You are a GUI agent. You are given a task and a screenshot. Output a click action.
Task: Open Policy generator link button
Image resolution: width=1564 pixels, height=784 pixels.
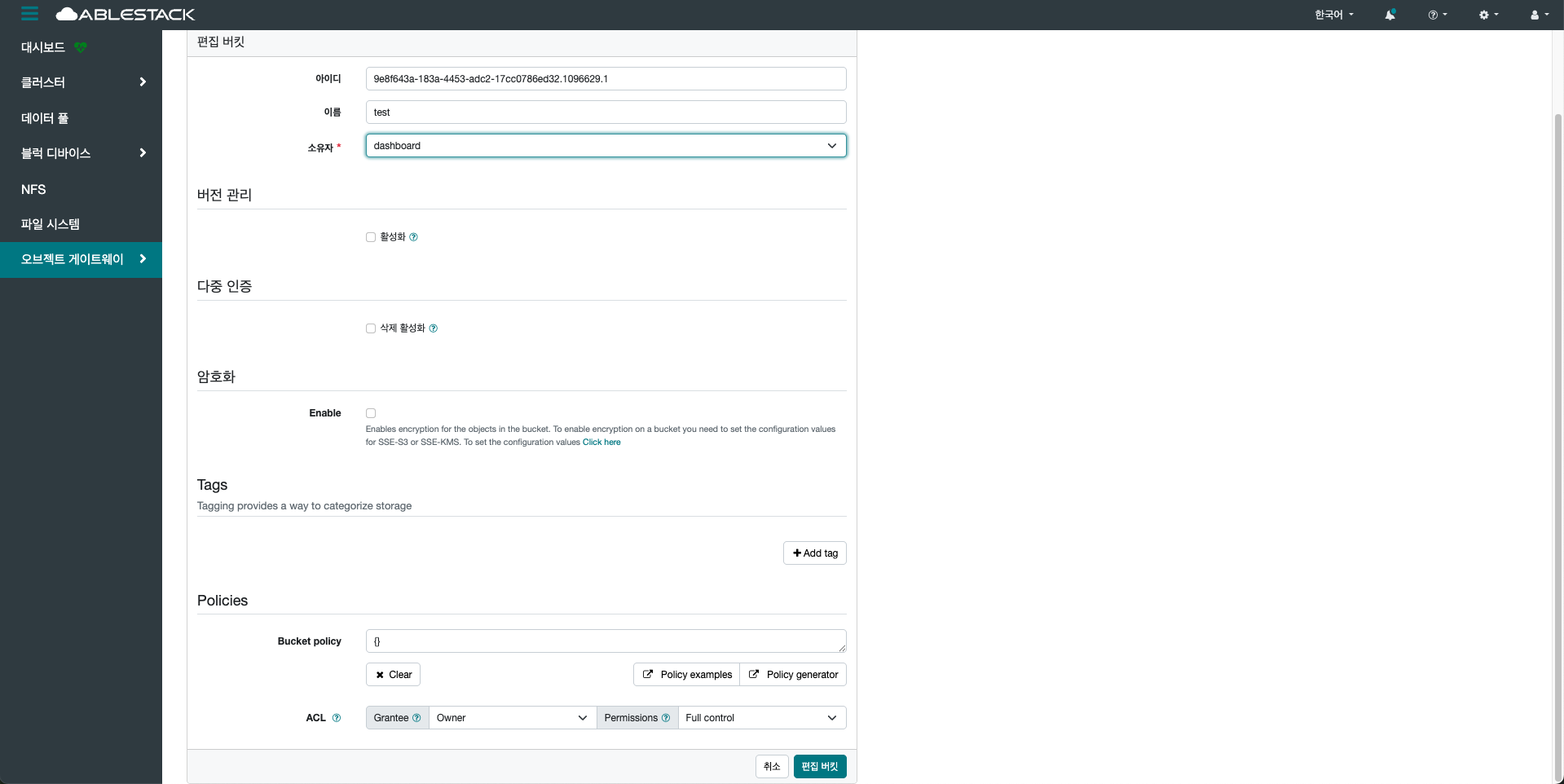pyautogui.click(x=793, y=675)
